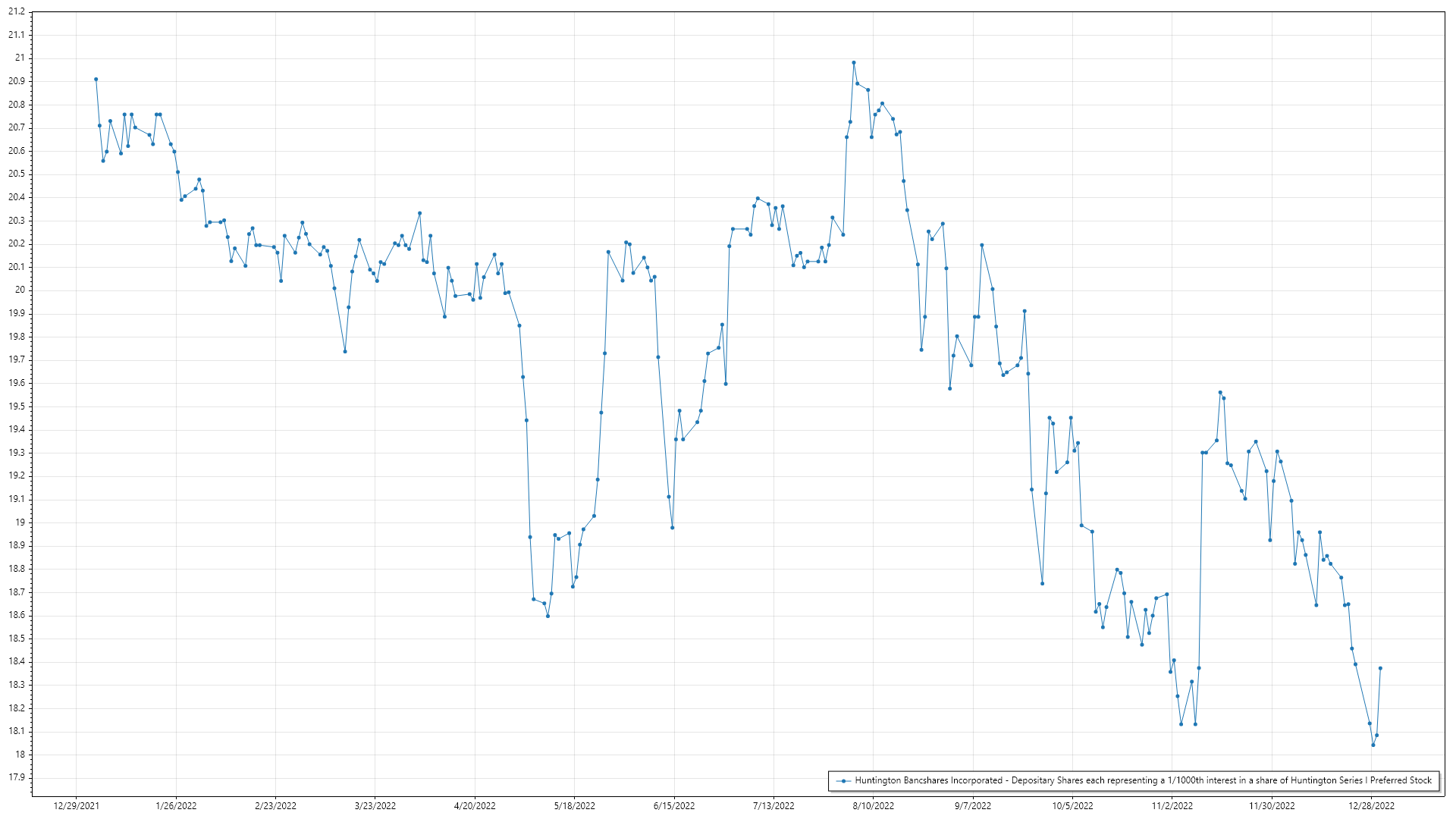Select the 10/5/2022 date tick label
This screenshot has width=1456, height=819.
click(1072, 806)
